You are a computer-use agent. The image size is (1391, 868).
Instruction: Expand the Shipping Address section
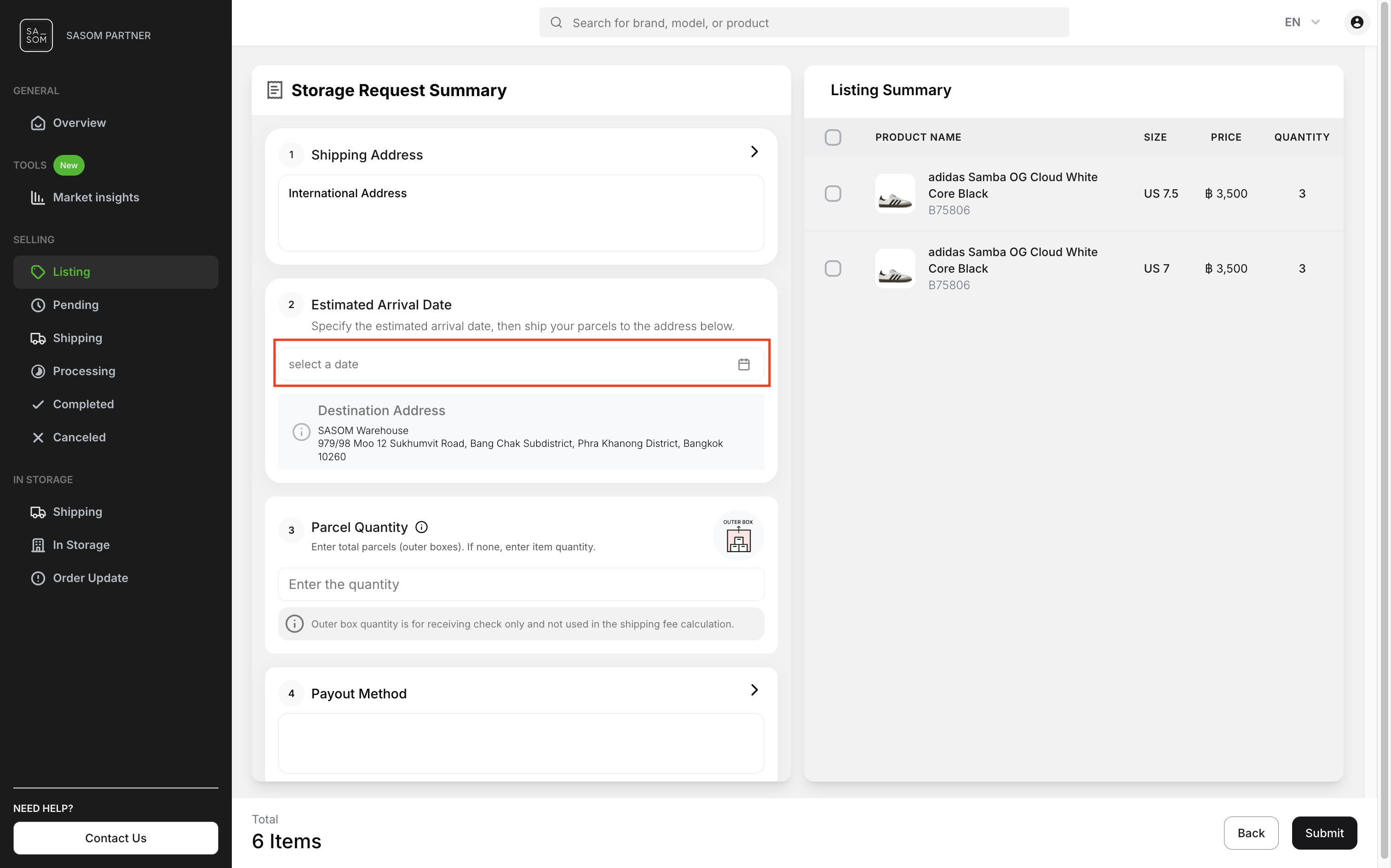[754, 152]
